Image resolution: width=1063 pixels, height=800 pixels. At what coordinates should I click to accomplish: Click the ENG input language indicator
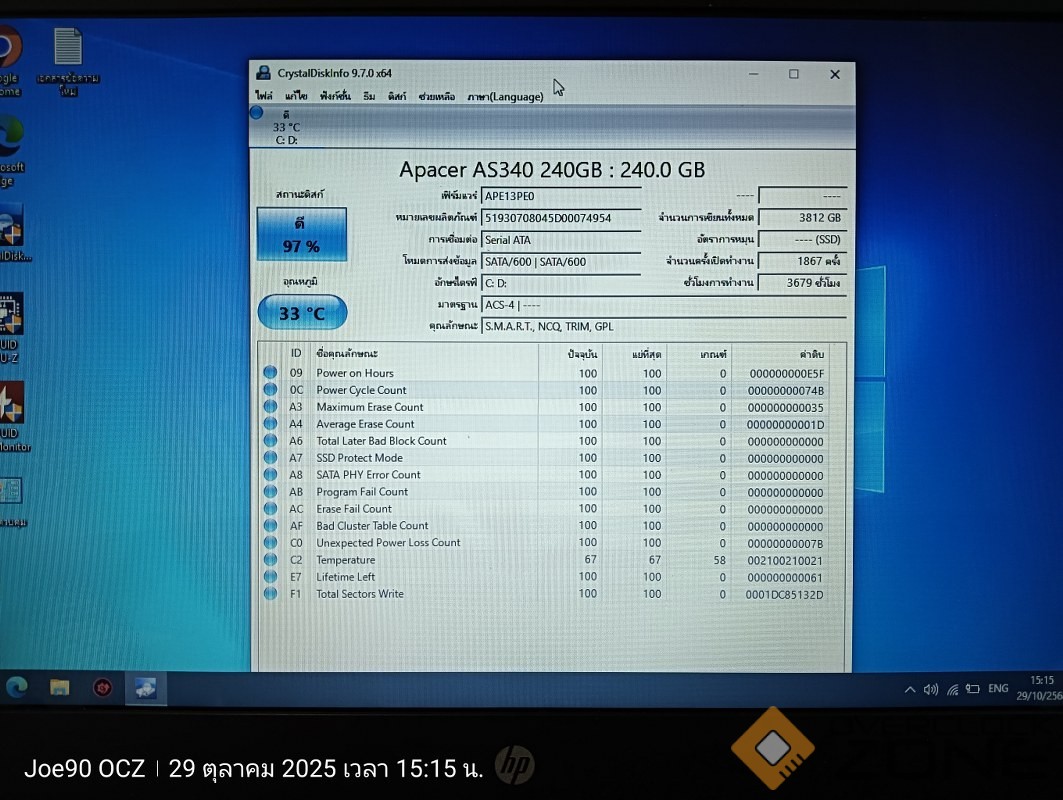coord(998,688)
